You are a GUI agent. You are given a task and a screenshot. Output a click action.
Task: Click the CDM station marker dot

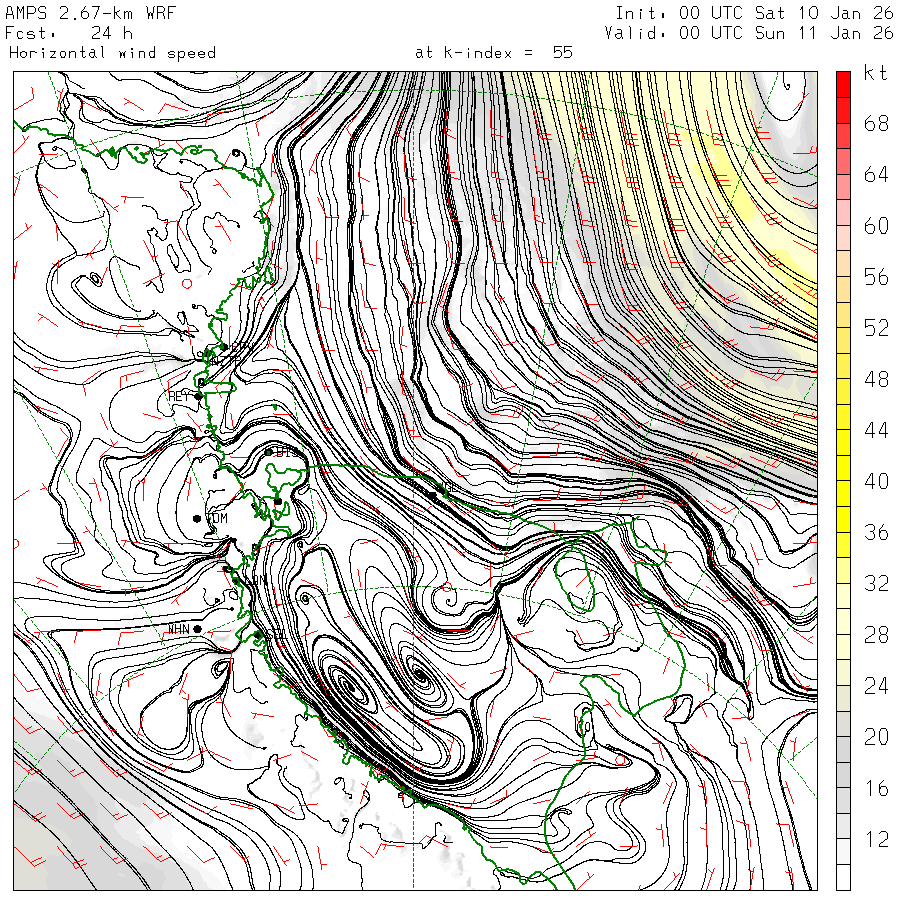click(x=197, y=519)
